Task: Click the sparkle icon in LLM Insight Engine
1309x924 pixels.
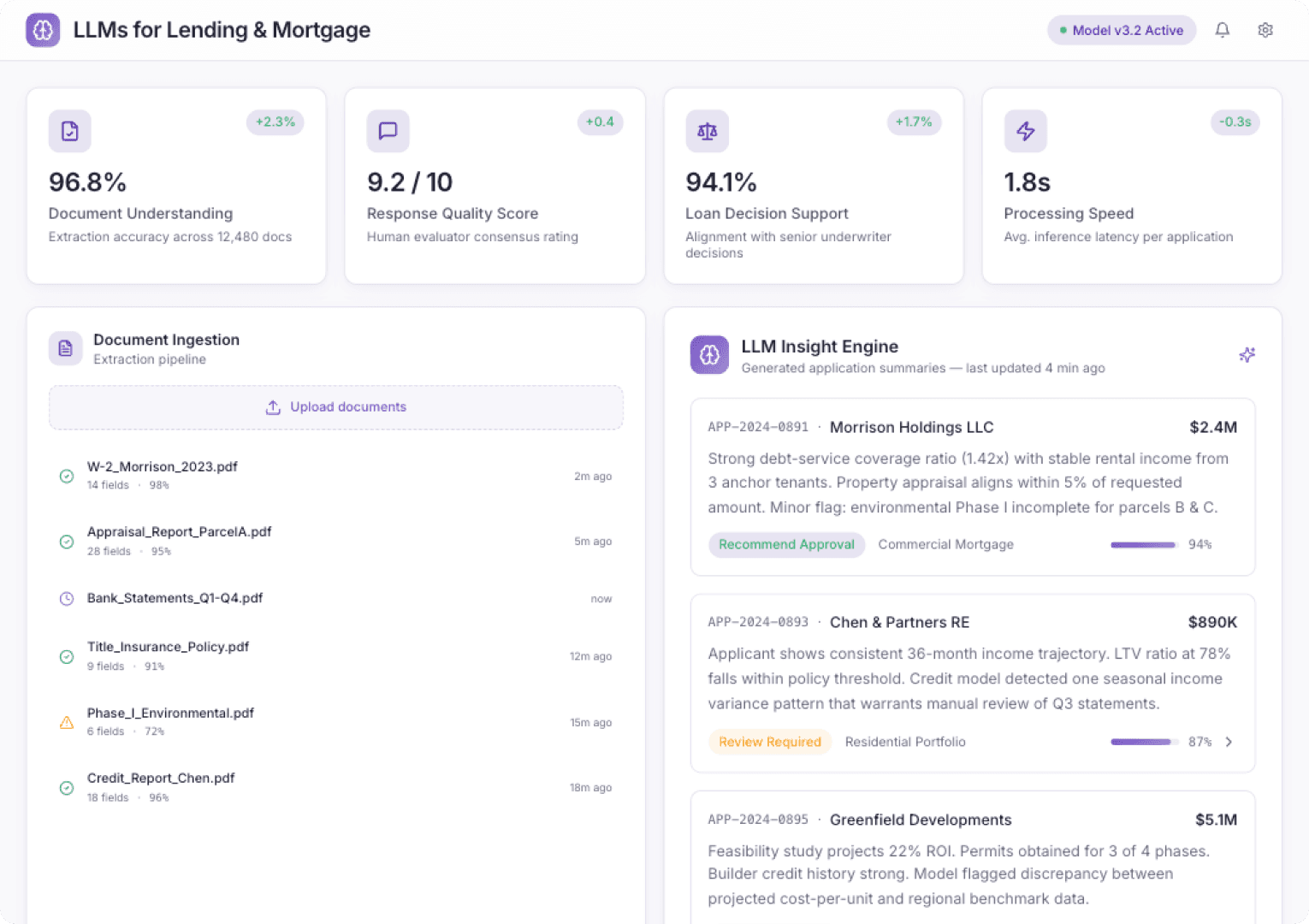Action: pos(1247,355)
